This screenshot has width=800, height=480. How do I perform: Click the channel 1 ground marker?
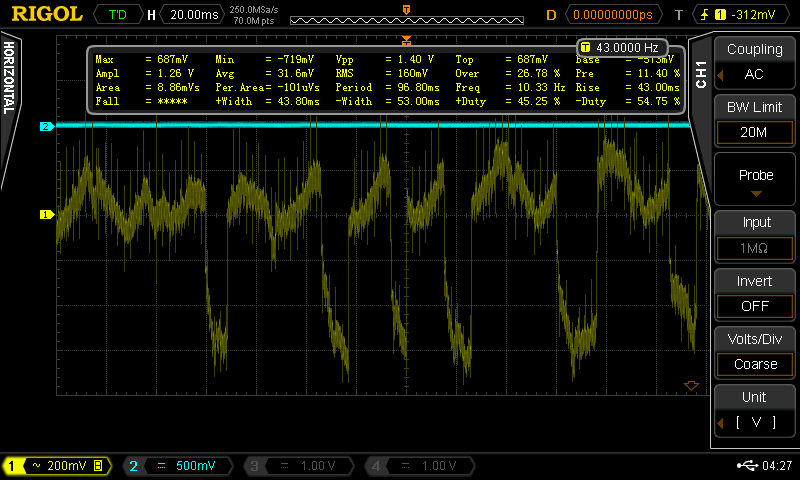(x=46, y=215)
